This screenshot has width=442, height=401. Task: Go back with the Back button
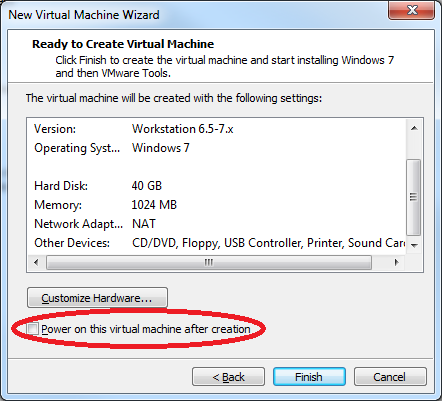click(x=228, y=377)
